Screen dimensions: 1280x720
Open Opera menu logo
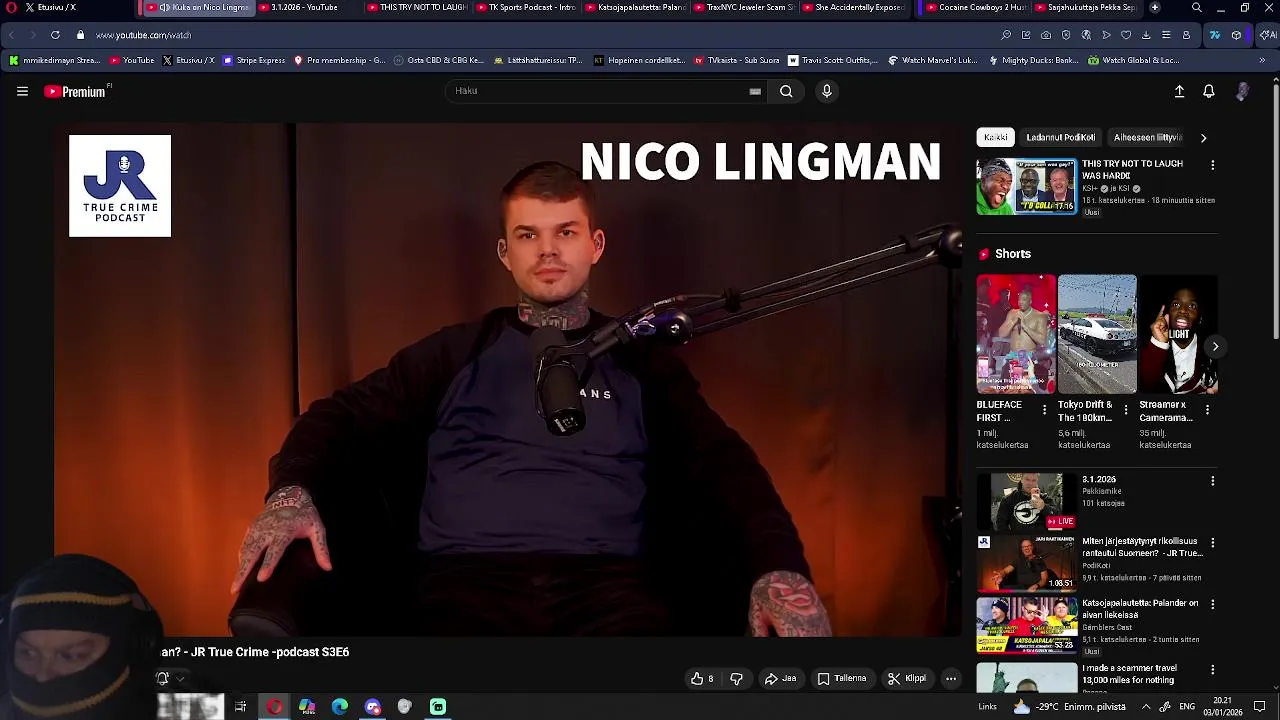click(11, 8)
